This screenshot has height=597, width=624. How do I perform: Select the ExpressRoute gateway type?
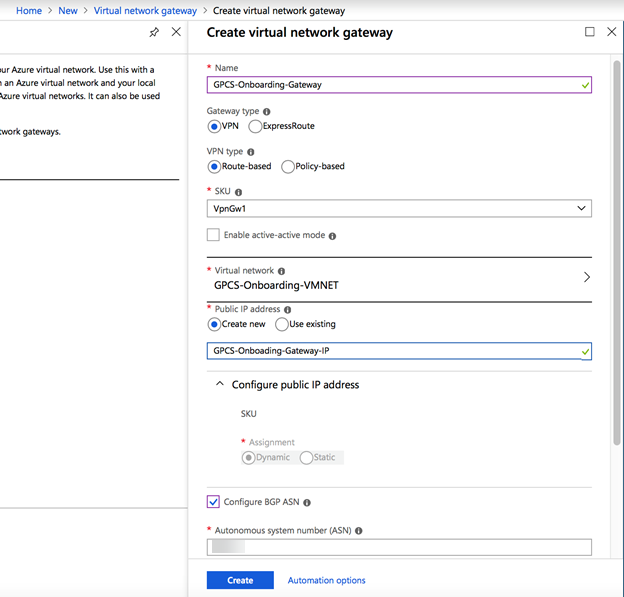coord(256,127)
